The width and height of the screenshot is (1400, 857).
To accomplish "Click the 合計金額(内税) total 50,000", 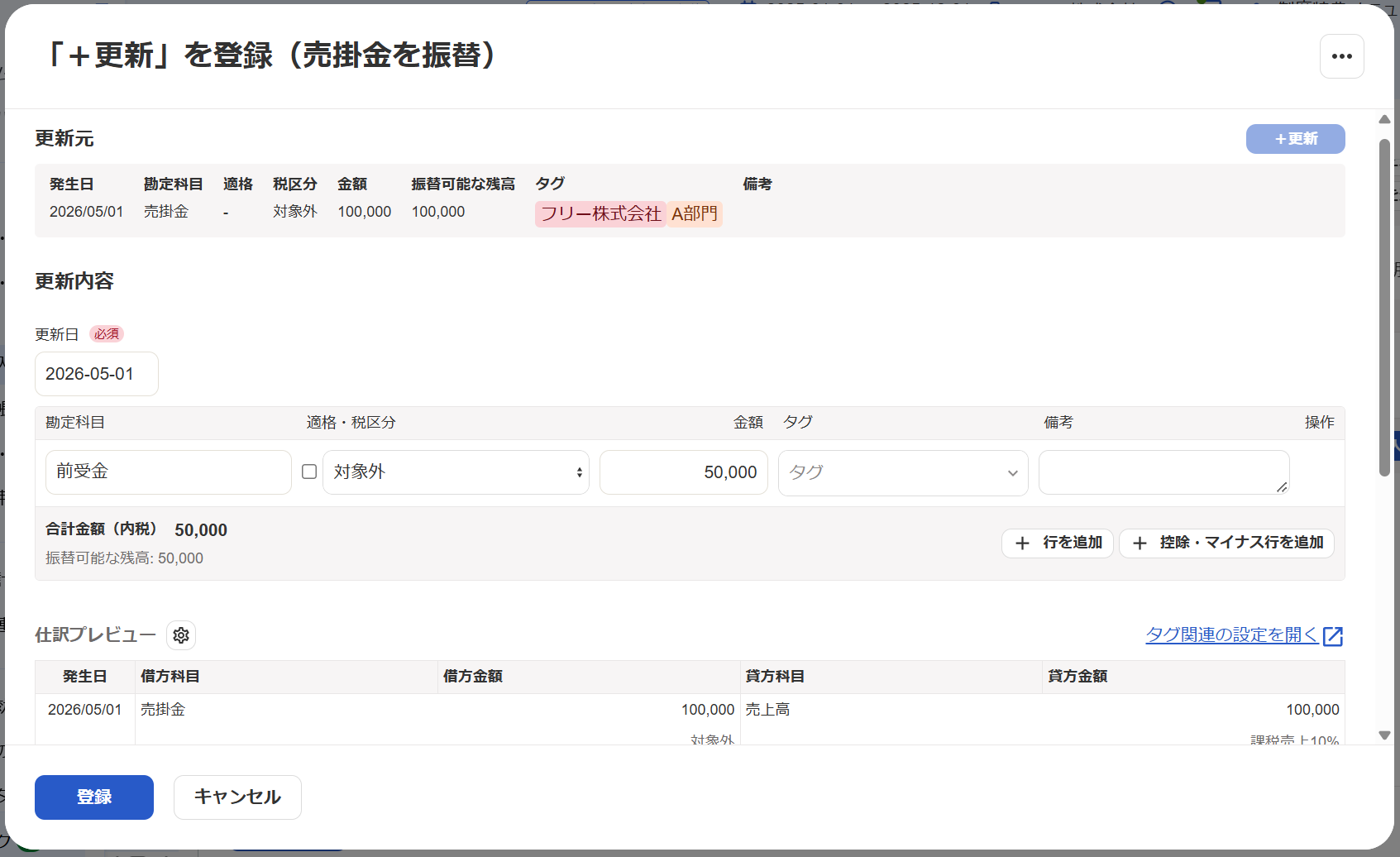I will tap(201, 530).
